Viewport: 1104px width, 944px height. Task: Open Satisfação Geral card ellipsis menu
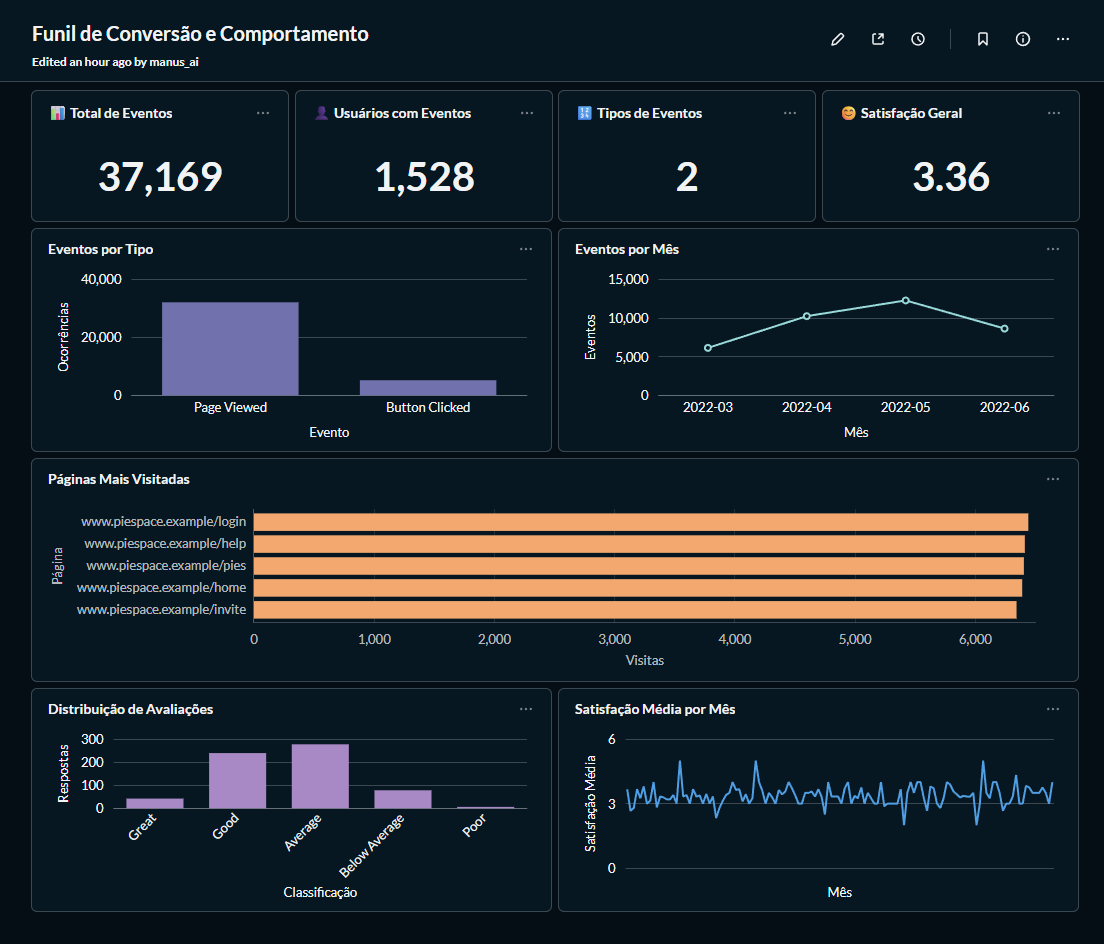click(1054, 113)
